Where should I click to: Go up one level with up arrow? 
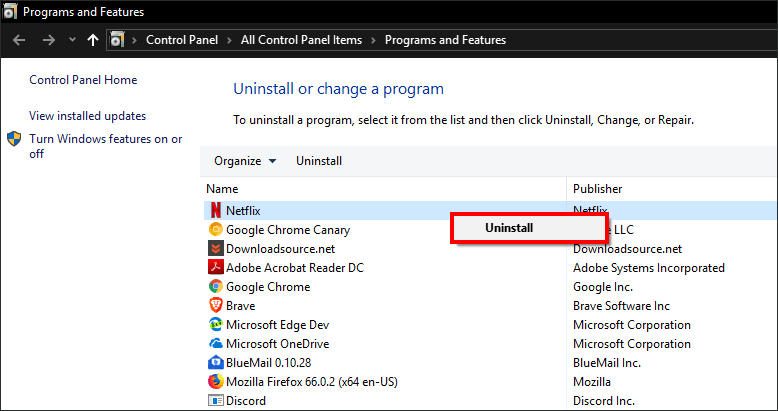93,40
